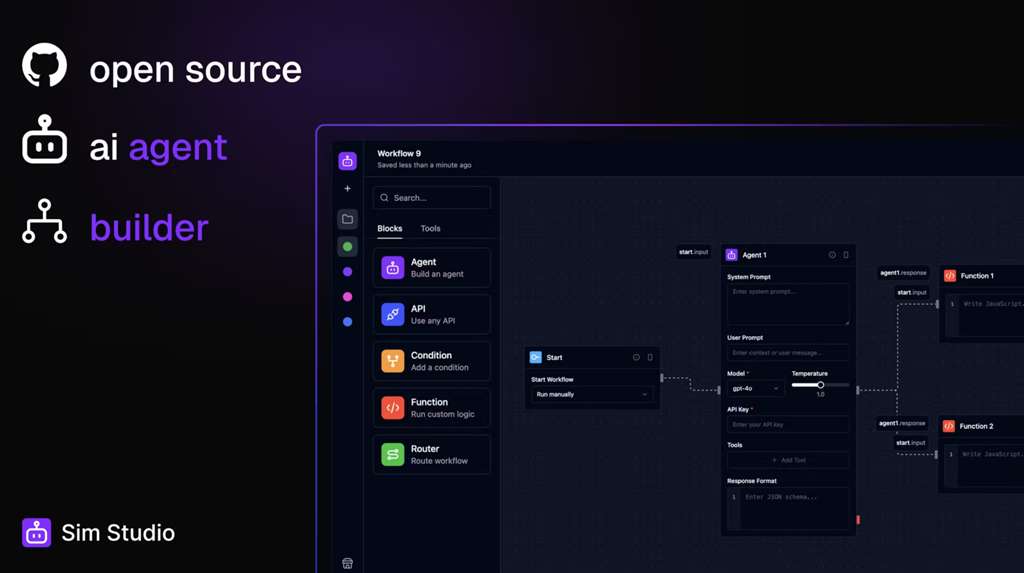Click the API Key input field

tap(788, 425)
